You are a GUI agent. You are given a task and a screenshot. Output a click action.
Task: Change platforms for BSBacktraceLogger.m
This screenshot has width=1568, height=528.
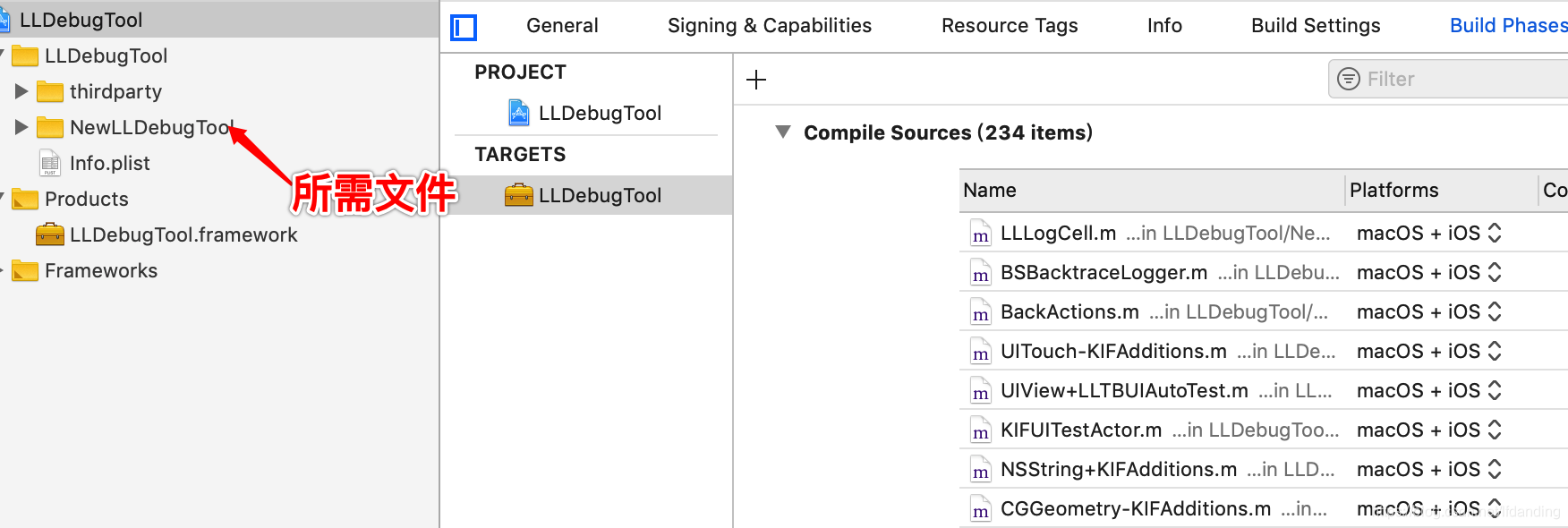click(x=1494, y=273)
